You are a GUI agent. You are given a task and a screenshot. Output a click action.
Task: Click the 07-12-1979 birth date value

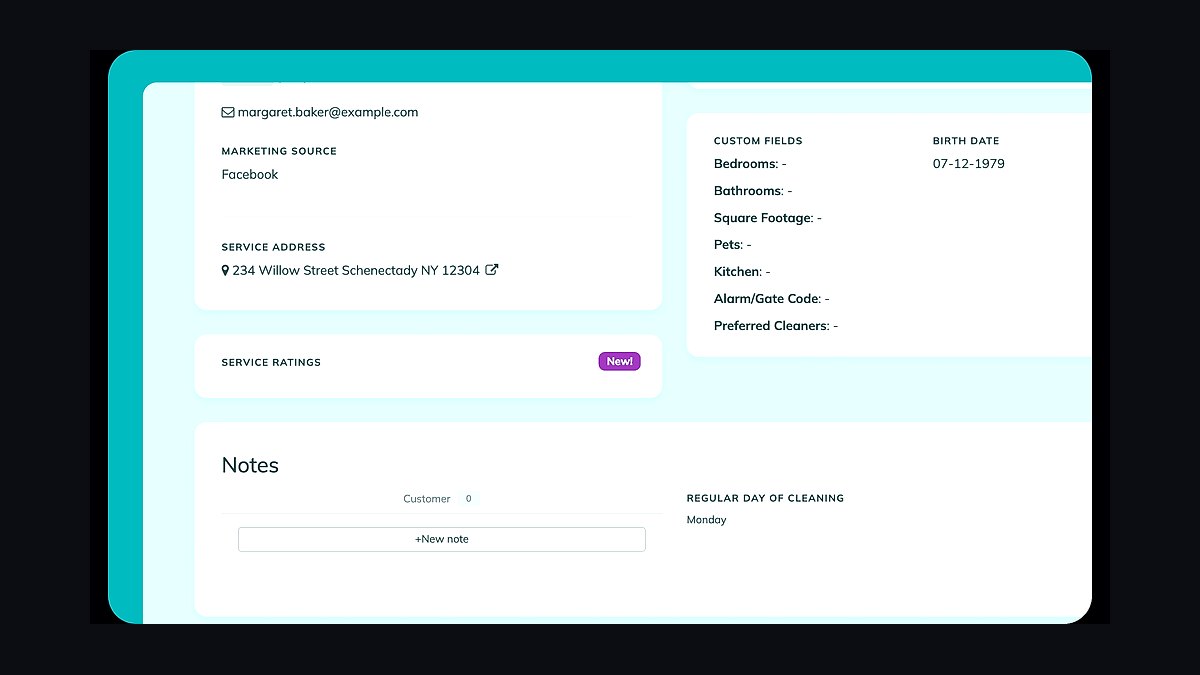[969, 164]
